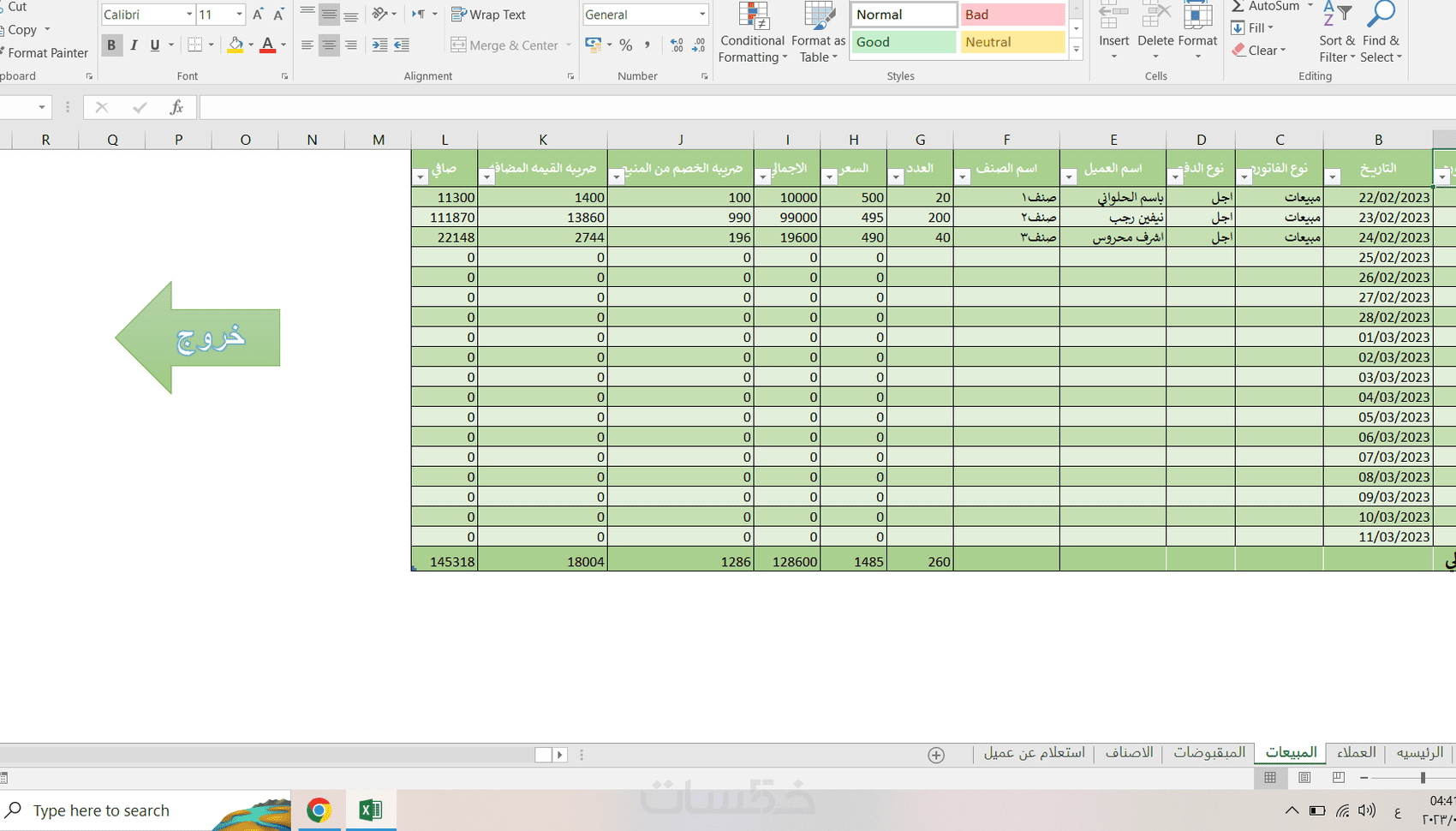Click the Format Painter tool
The image size is (1456, 831).
(45, 53)
